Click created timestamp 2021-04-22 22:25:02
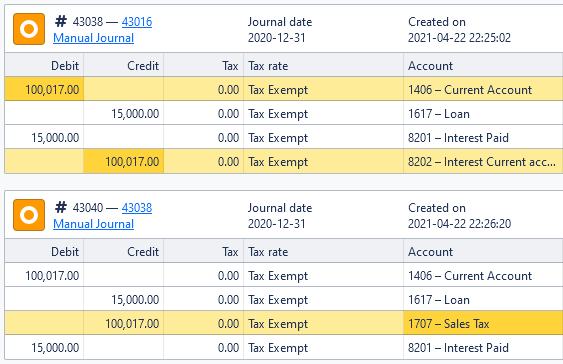The width and height of the screenshot is (563, 364). pos(459,38)
